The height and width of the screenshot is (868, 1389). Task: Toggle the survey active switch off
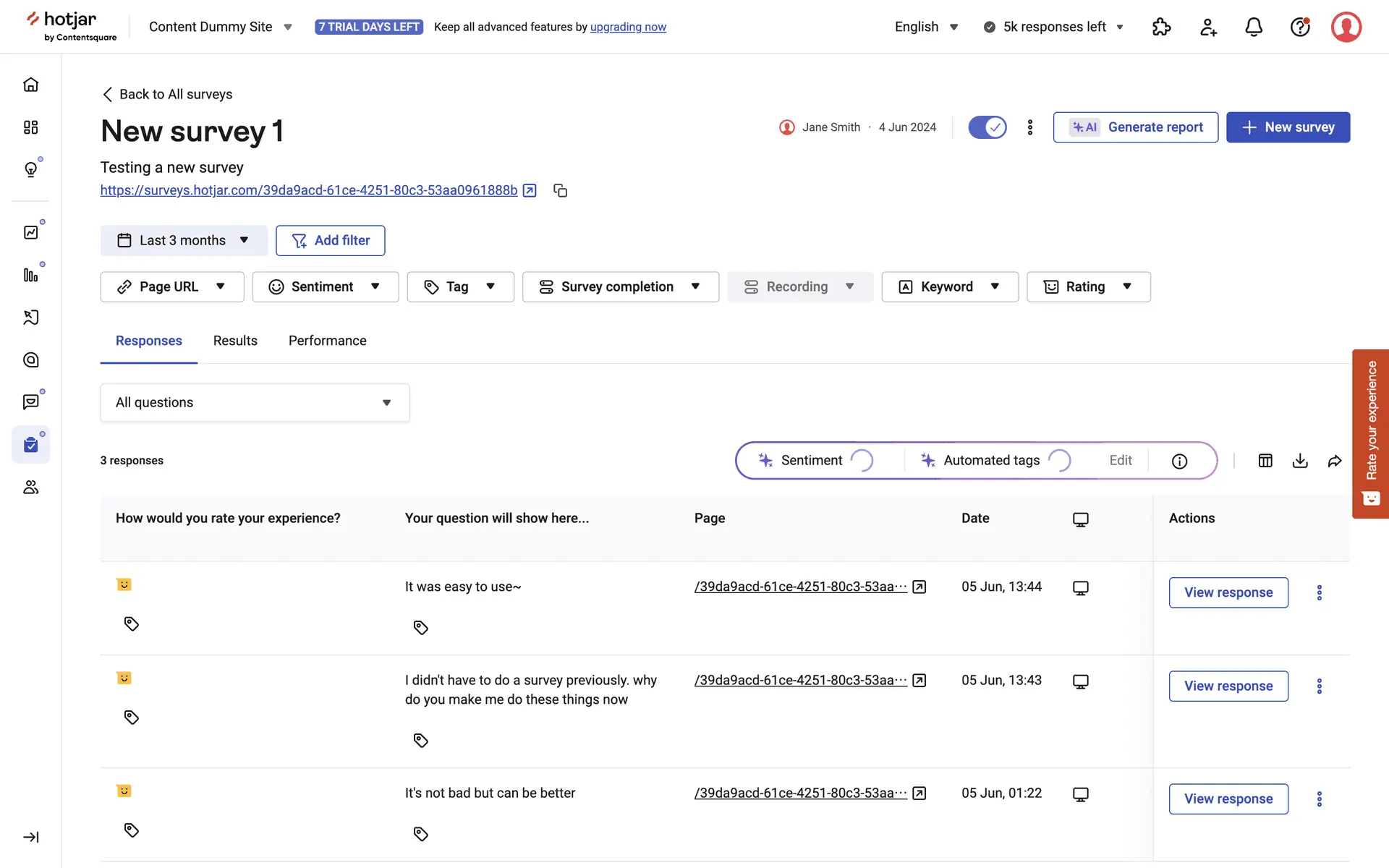[x=987, y=127]
